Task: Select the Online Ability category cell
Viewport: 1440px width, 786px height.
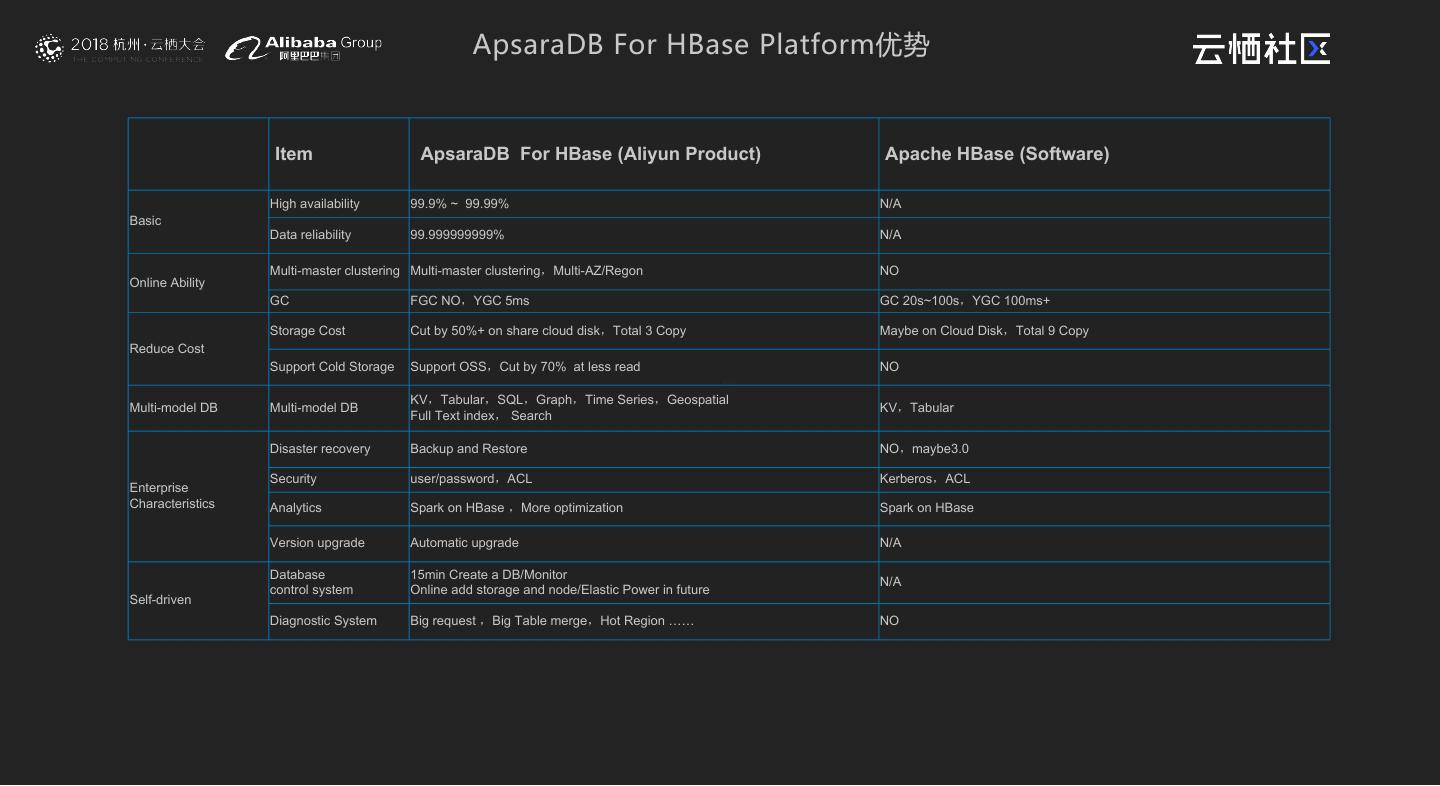Action: (x=167, y=283)
